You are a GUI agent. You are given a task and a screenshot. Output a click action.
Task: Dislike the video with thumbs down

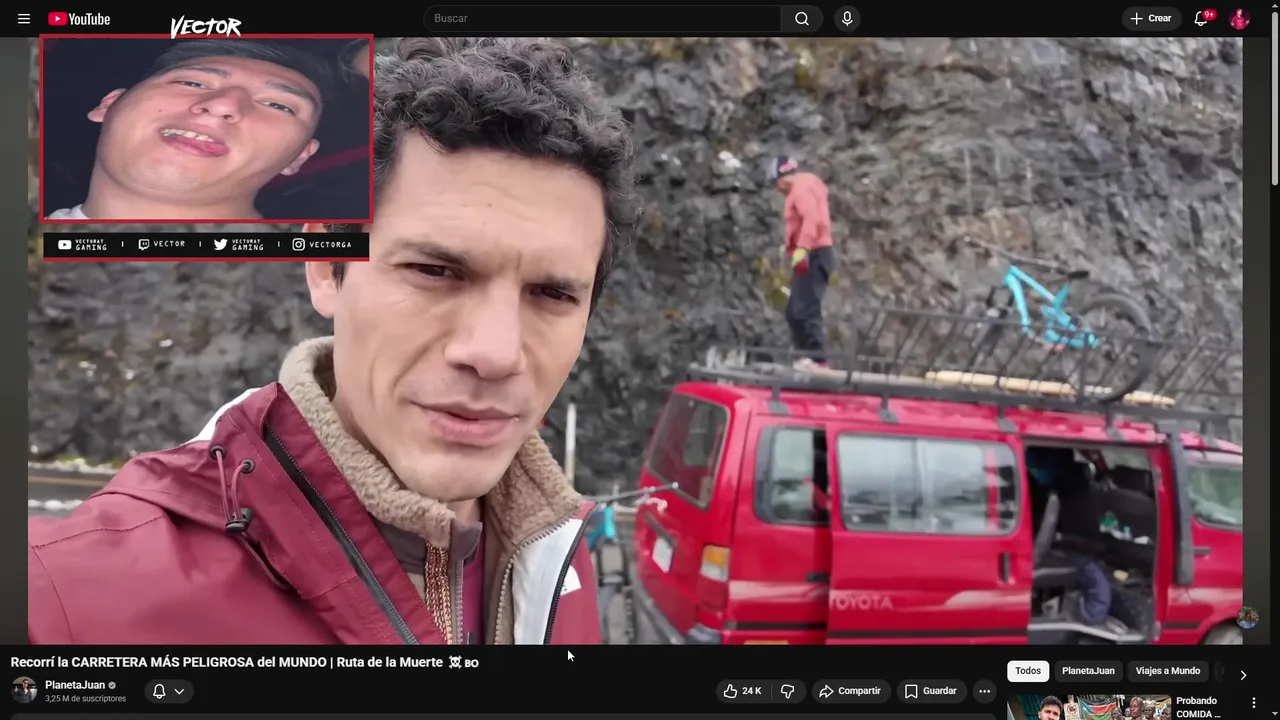[788, 691]
